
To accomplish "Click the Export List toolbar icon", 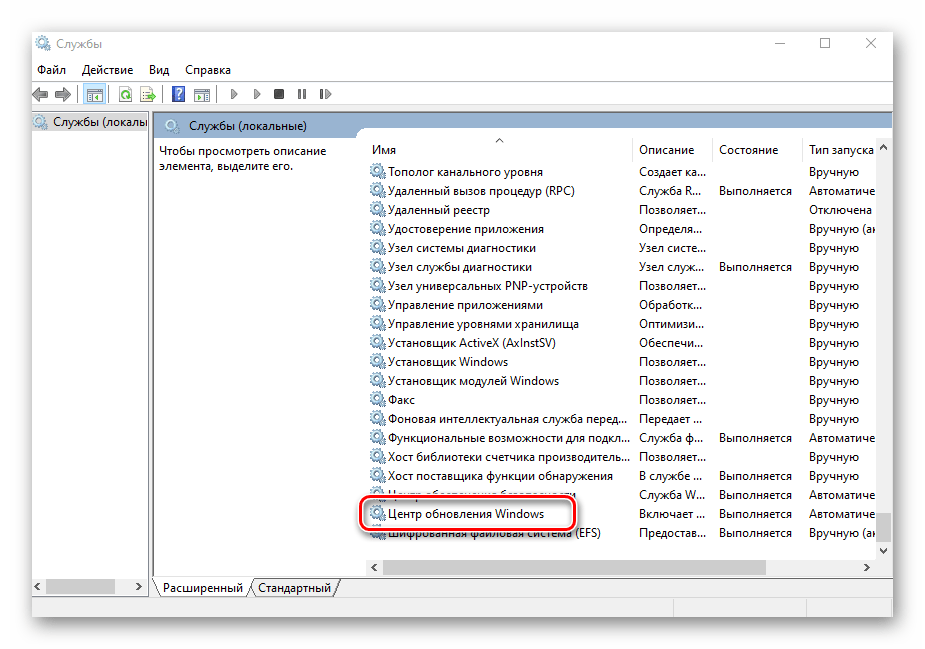I will coord(148,94).
